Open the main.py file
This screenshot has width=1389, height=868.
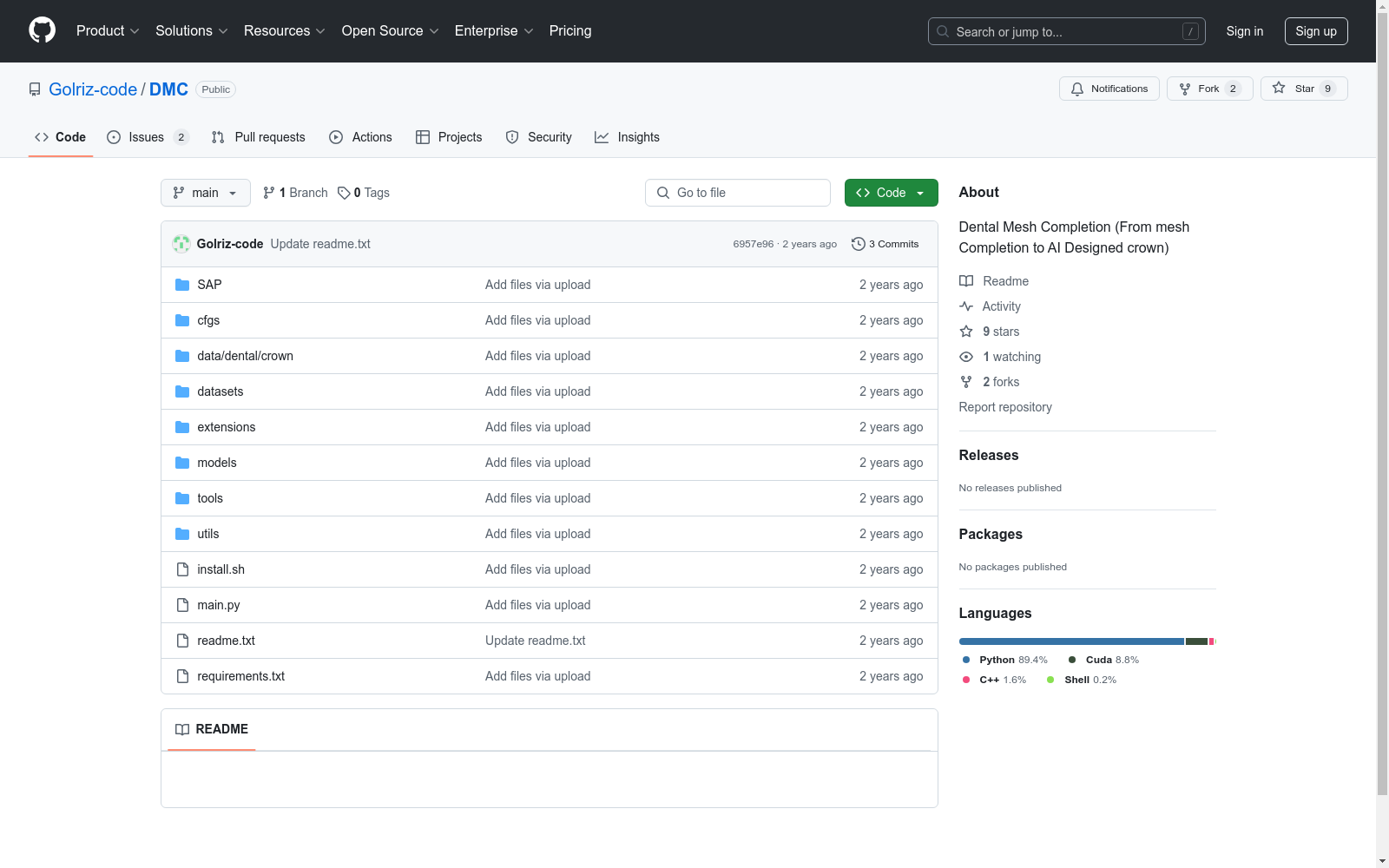(219, 605)
